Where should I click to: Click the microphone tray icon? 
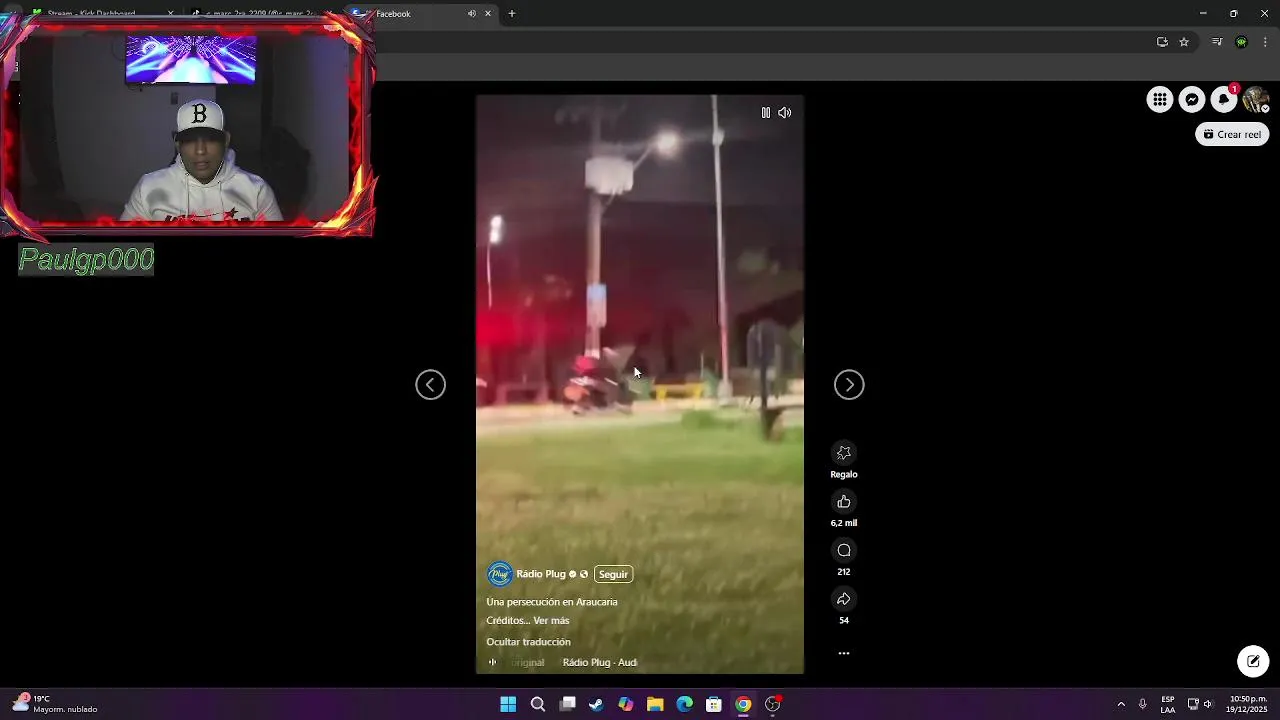(x=1143, y=704)
